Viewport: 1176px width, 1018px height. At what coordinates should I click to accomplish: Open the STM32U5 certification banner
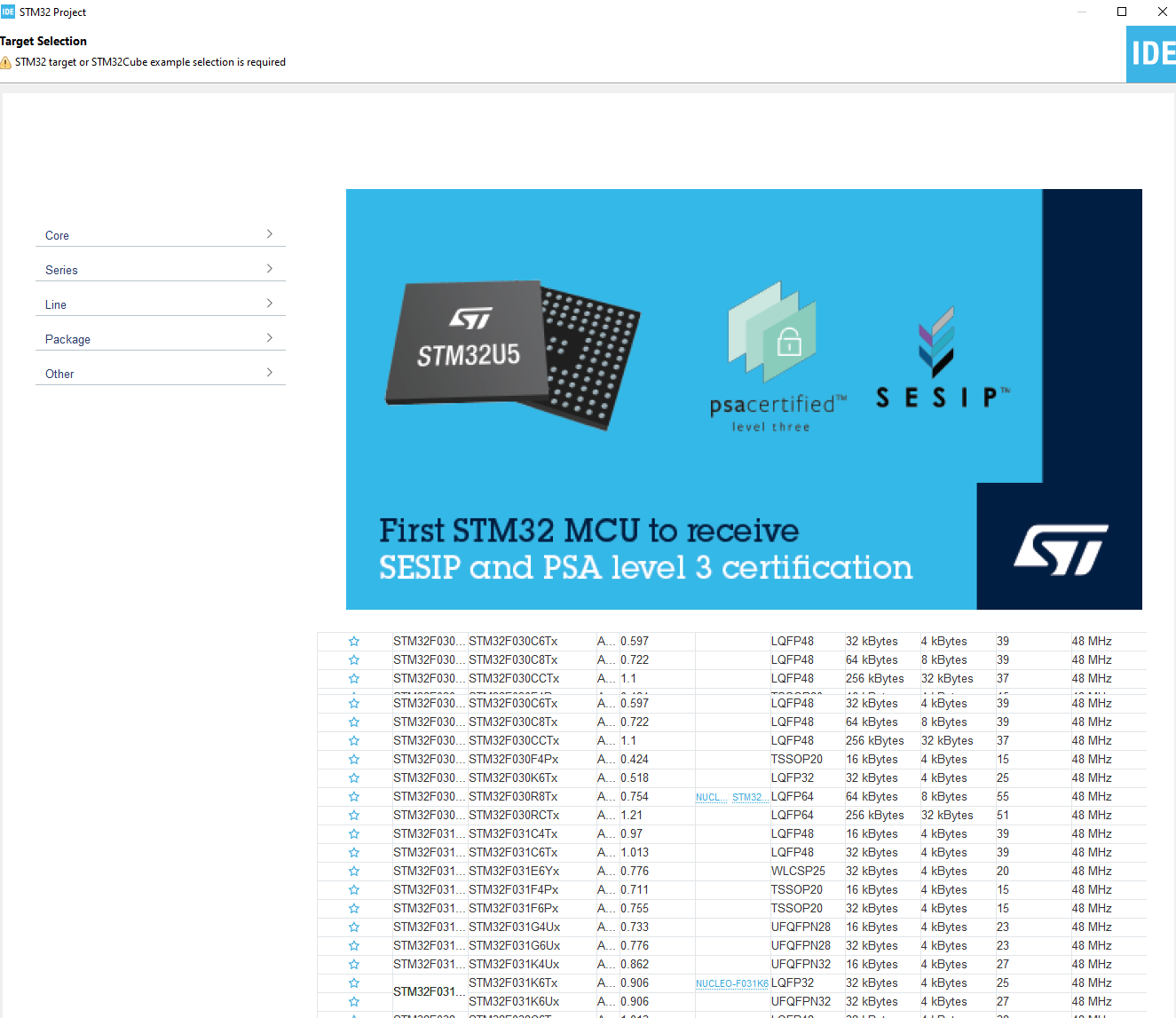point(744,399)
